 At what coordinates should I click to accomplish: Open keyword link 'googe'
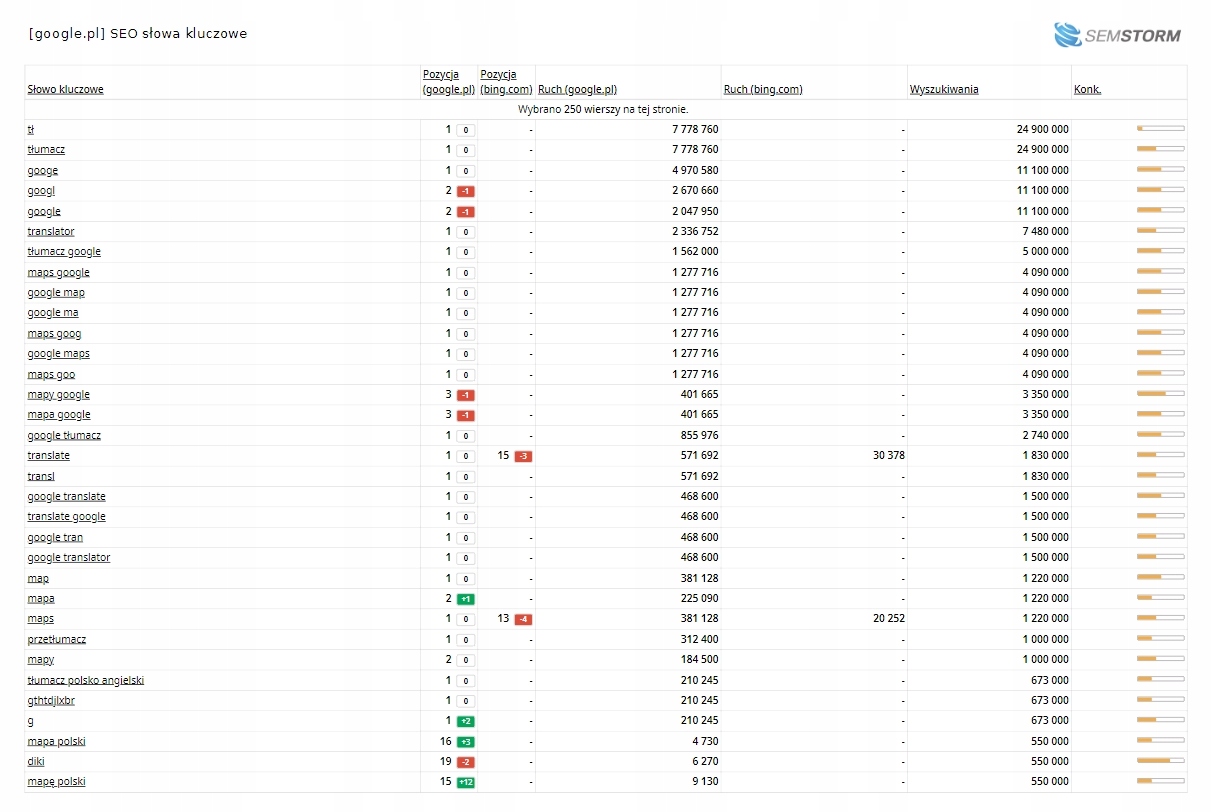pos(42,170)
